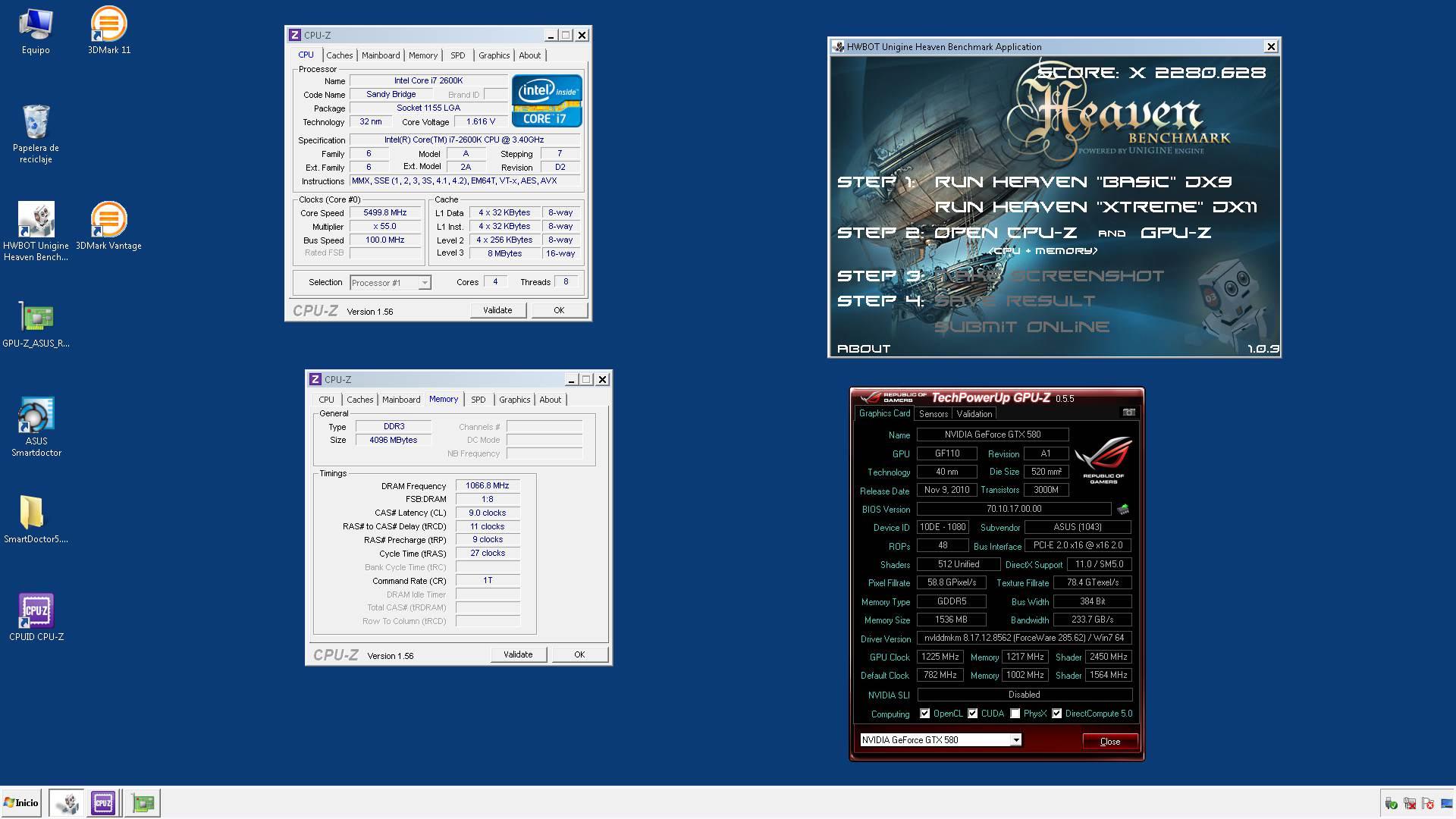Open the Sensors tab in GPU-Z
Viewport: 1456px width, 819px height.
tap(934, 414)
